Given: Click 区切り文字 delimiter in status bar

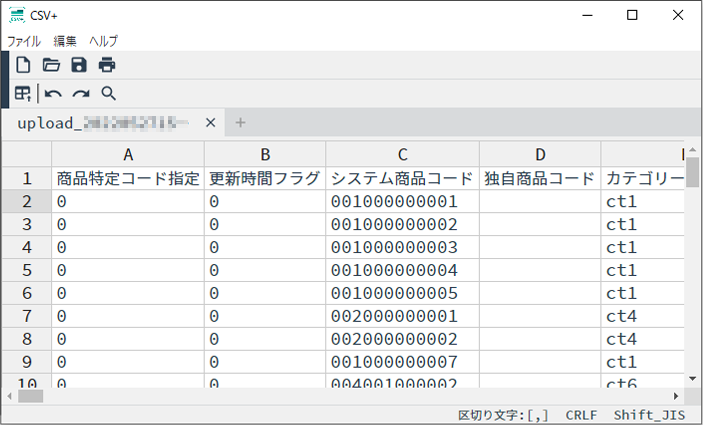Looking at the screenshot, I should tap(503, 415).
